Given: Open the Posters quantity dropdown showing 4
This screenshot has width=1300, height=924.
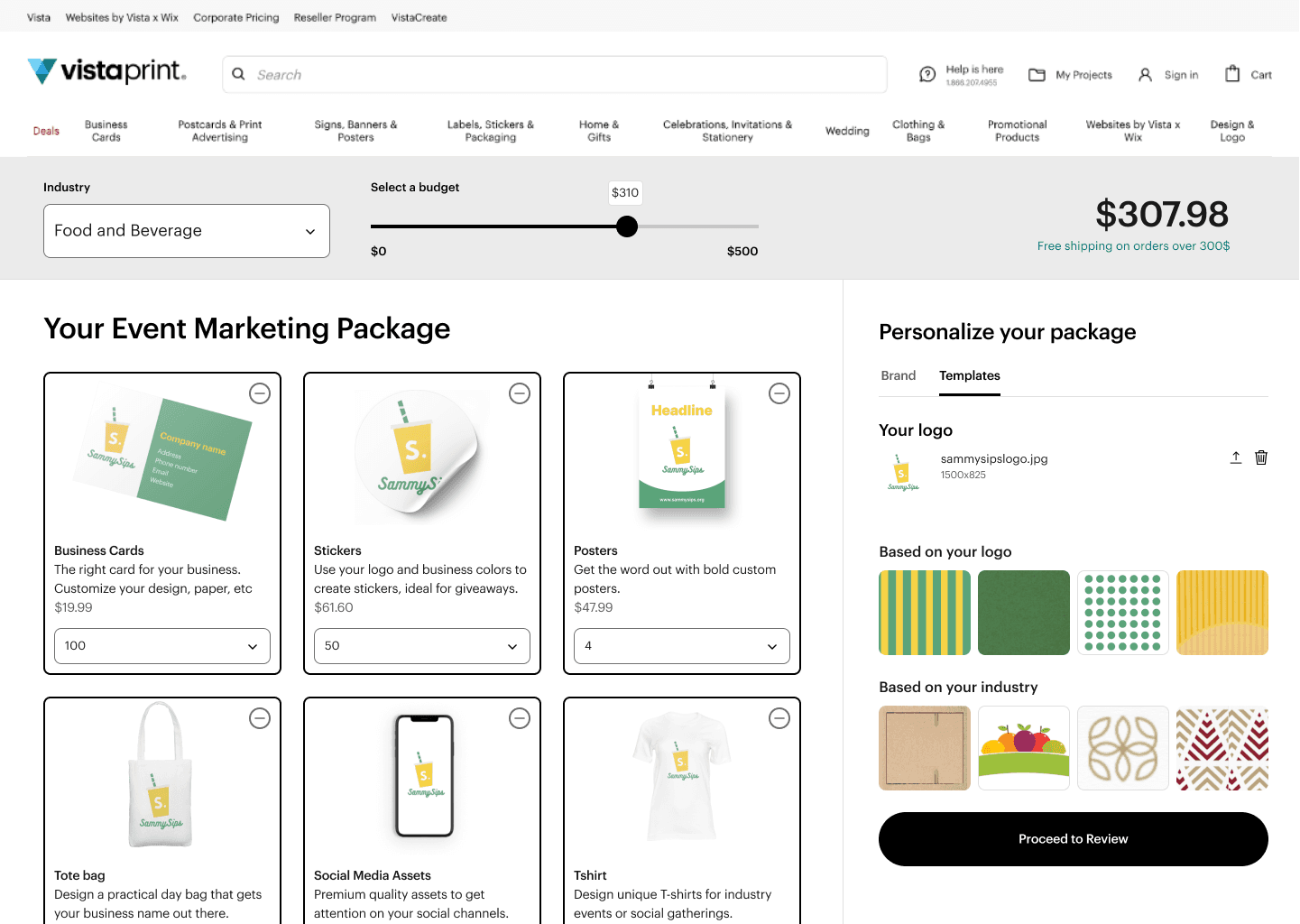Looking at the screenshot, I should [681, 646].
